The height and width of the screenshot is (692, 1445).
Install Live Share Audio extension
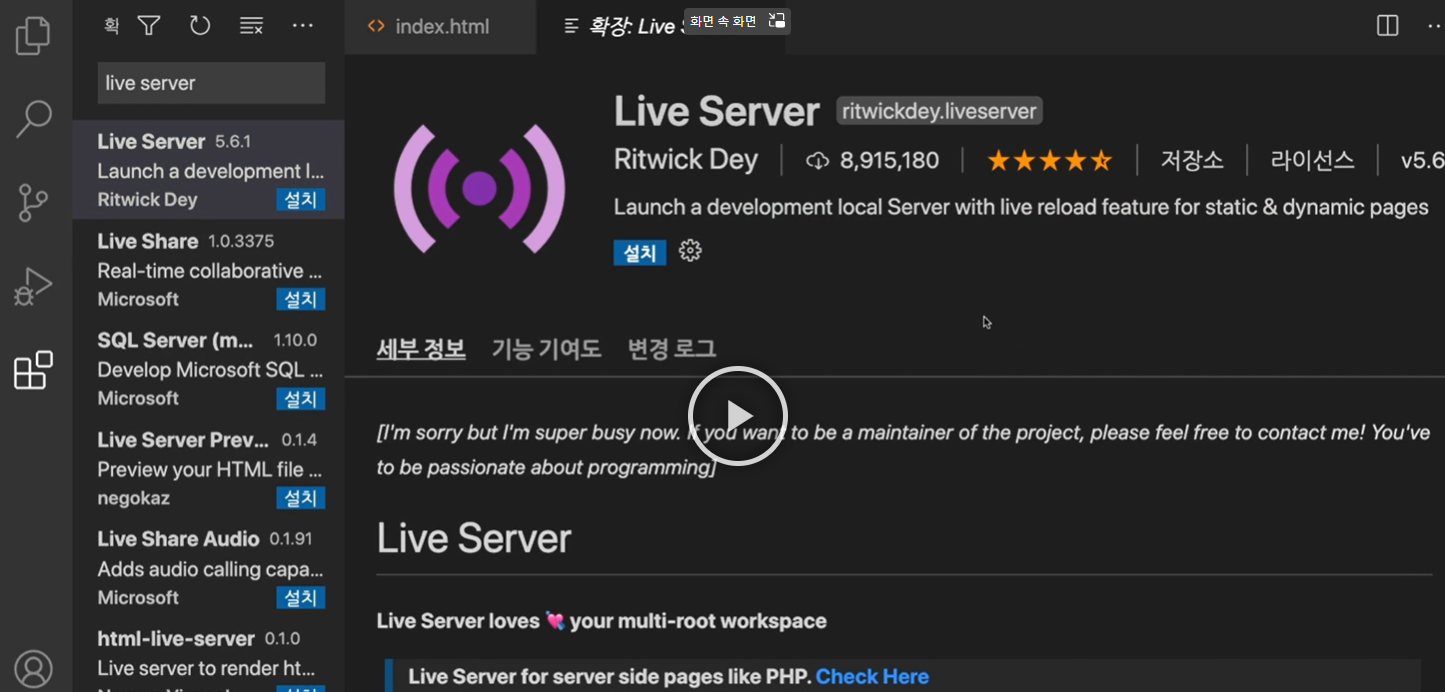301,597
